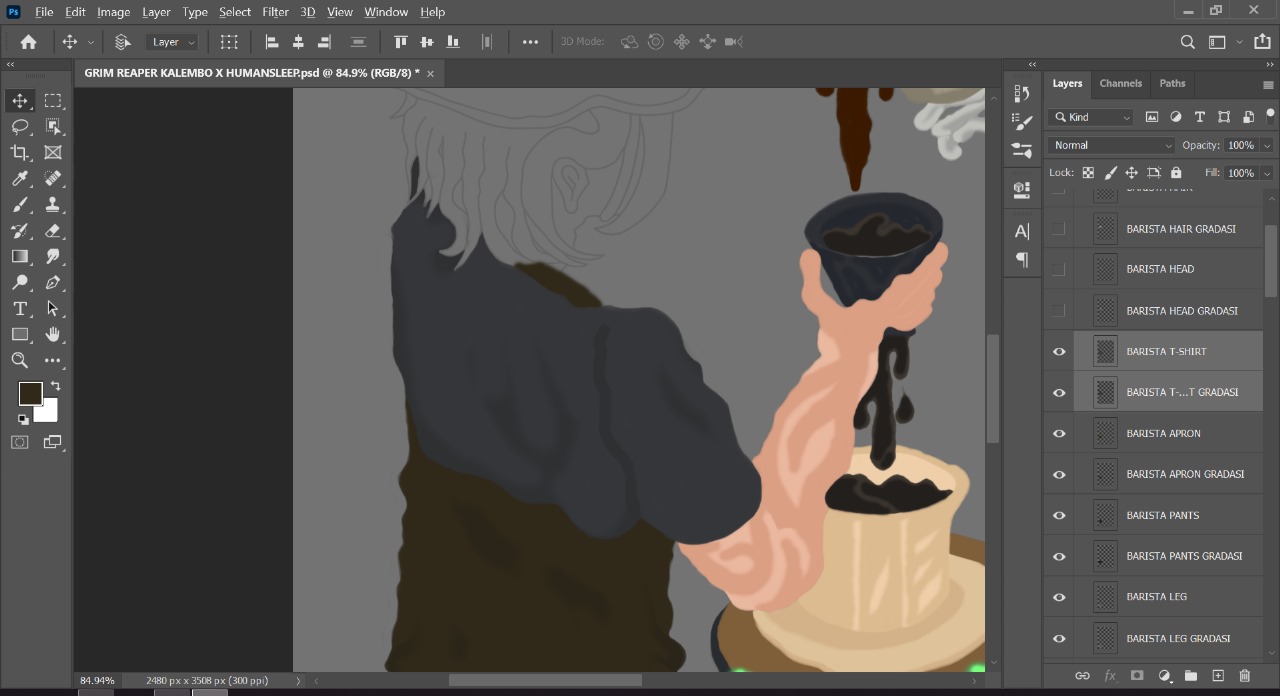Open the Move tool preset picker arrow
Image resolution: width=1280 pixels, height=696 pixels.
point(90,42)
